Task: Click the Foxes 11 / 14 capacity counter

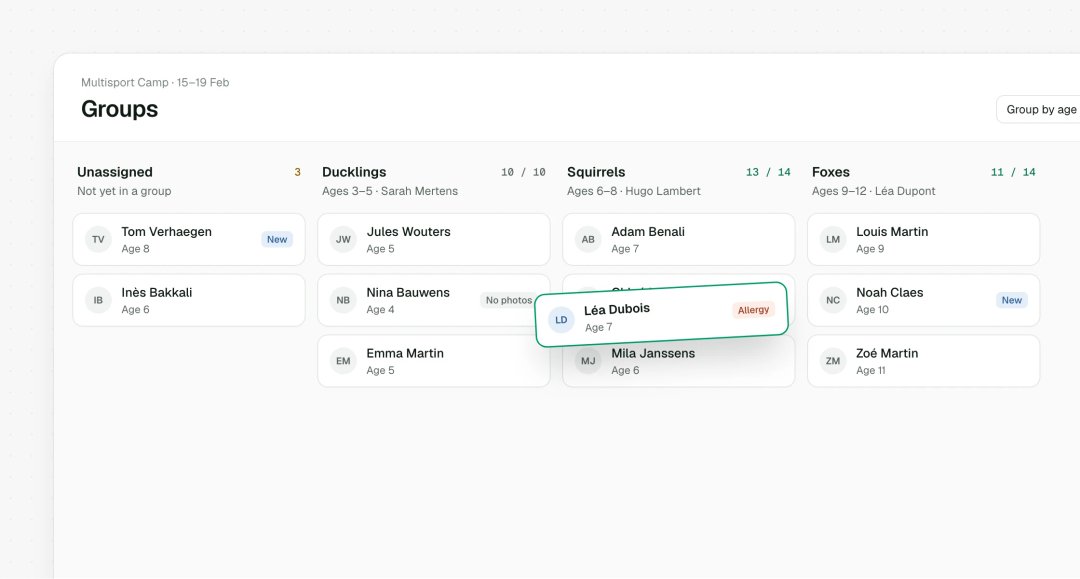Action: pos(1013,172)
